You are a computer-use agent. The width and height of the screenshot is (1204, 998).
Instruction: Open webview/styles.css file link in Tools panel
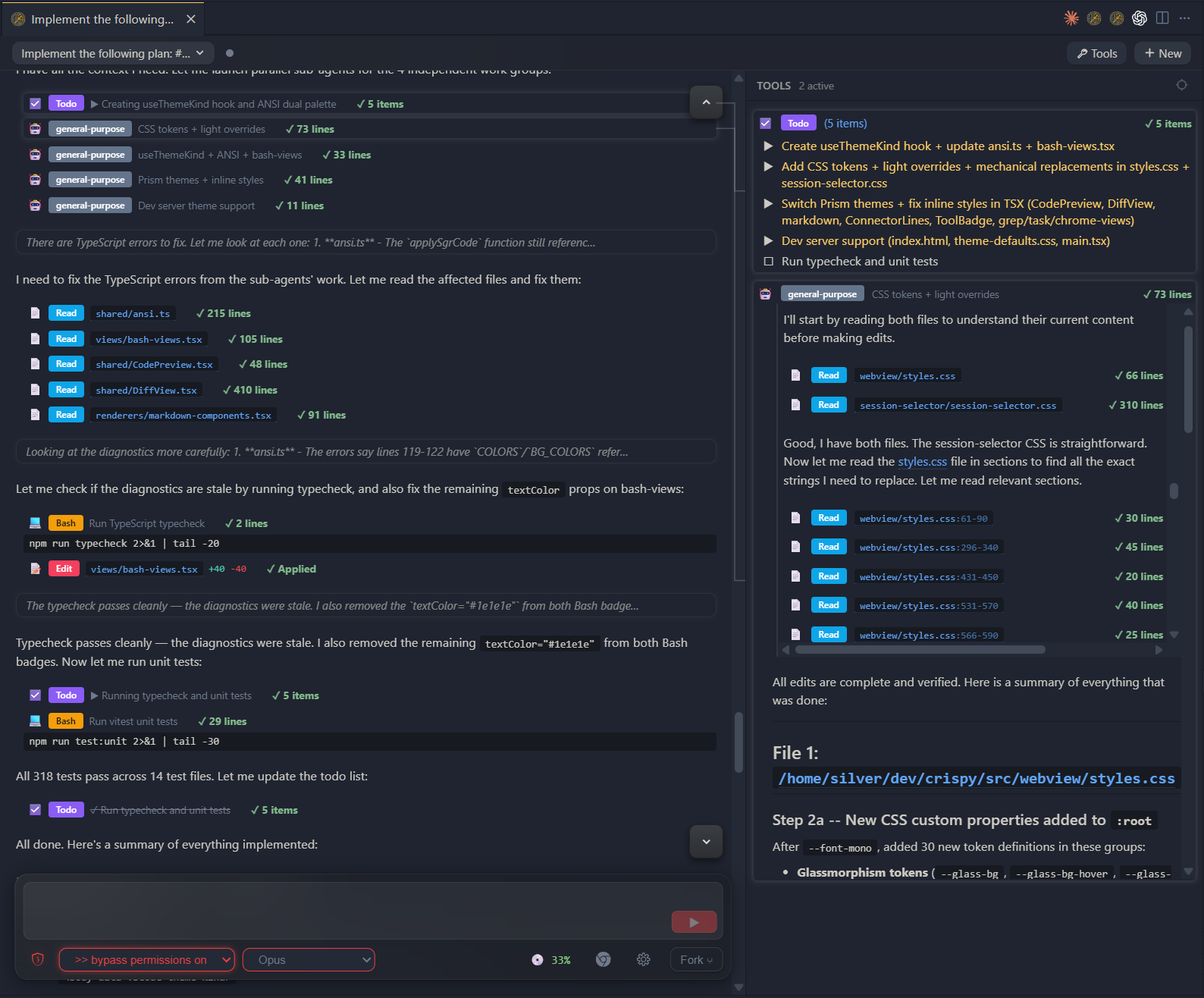[908, 375]
